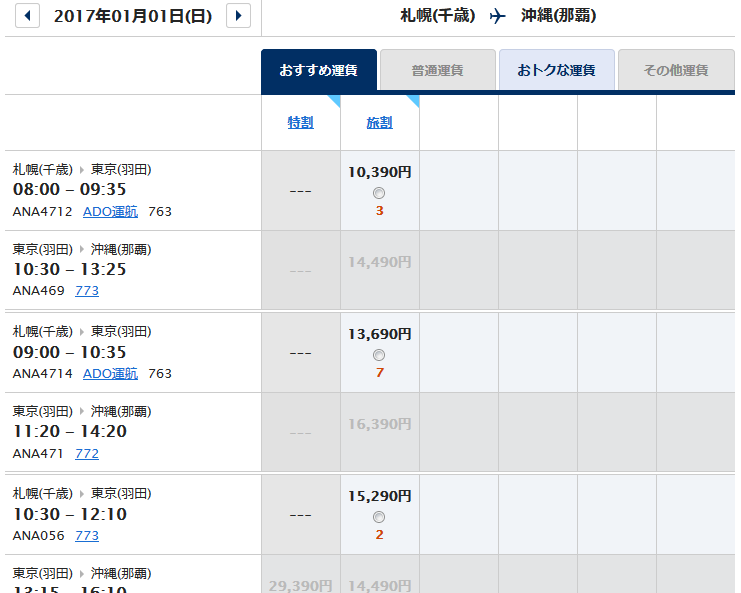
Task: Click the seats-left number 3
Action: pyautogui.click(x=379, y=211)
